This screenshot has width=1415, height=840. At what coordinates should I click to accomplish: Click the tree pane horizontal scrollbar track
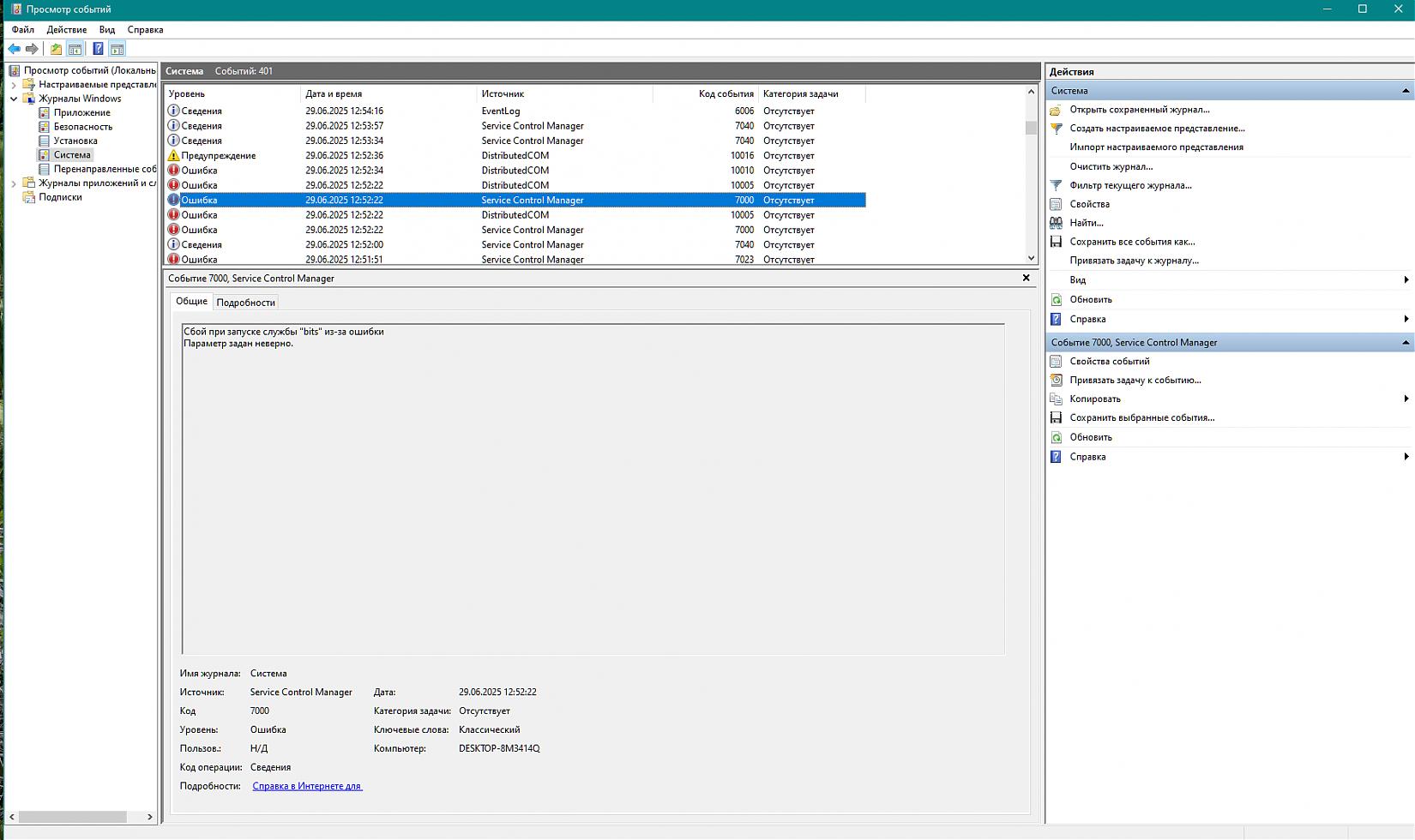[135, 817]
